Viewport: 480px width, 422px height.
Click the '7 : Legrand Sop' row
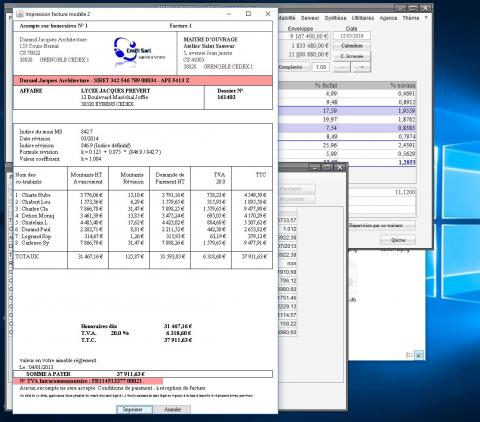coord(143,236)
